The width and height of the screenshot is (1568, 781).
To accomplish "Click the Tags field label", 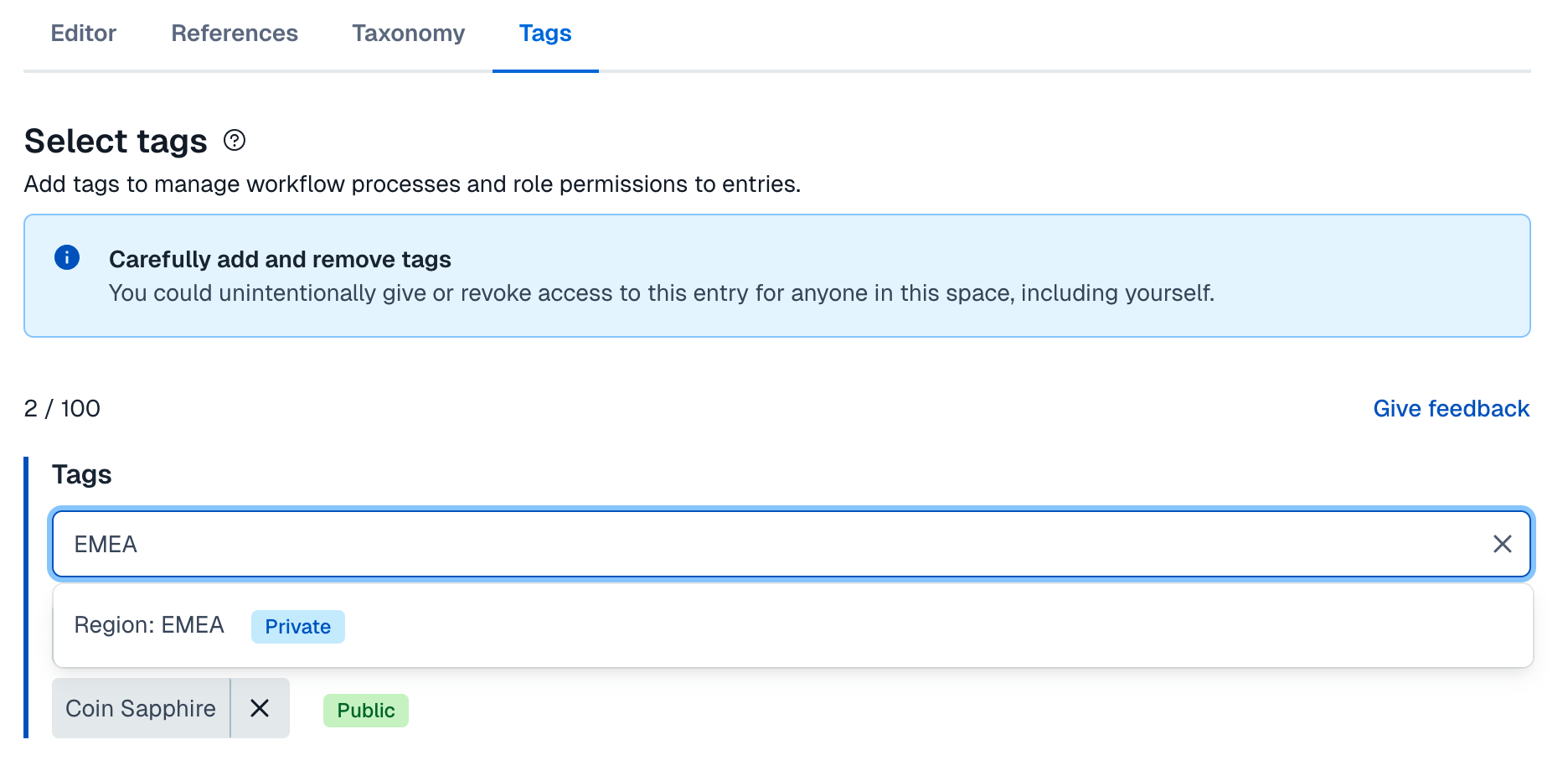I will point(82,475).
